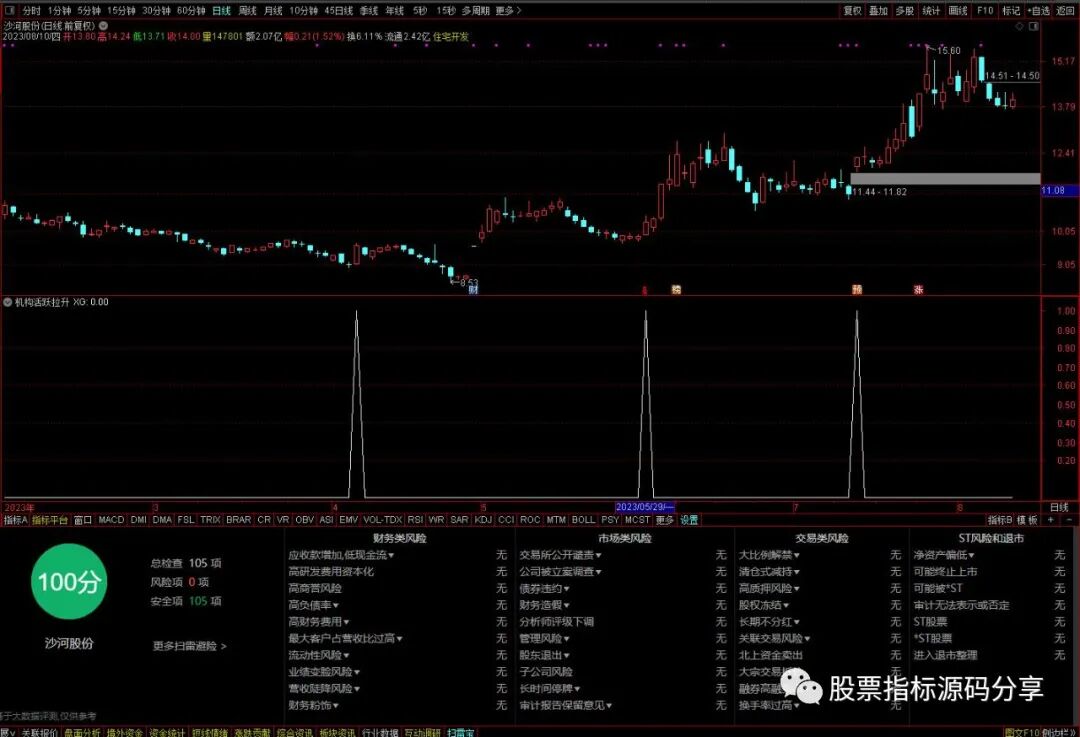Click the 返回 button
Image resolution: width=1080 pixels, height=737 pixels.
[x=1065, y=10]
